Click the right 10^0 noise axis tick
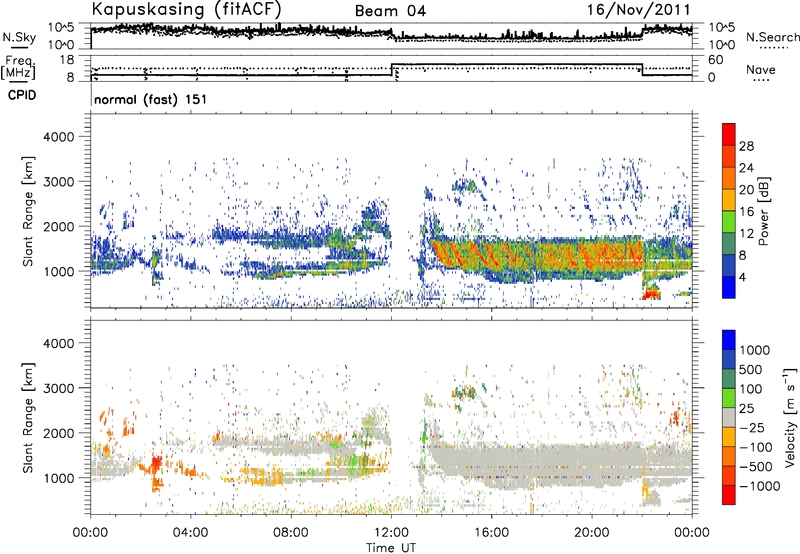 722,45
